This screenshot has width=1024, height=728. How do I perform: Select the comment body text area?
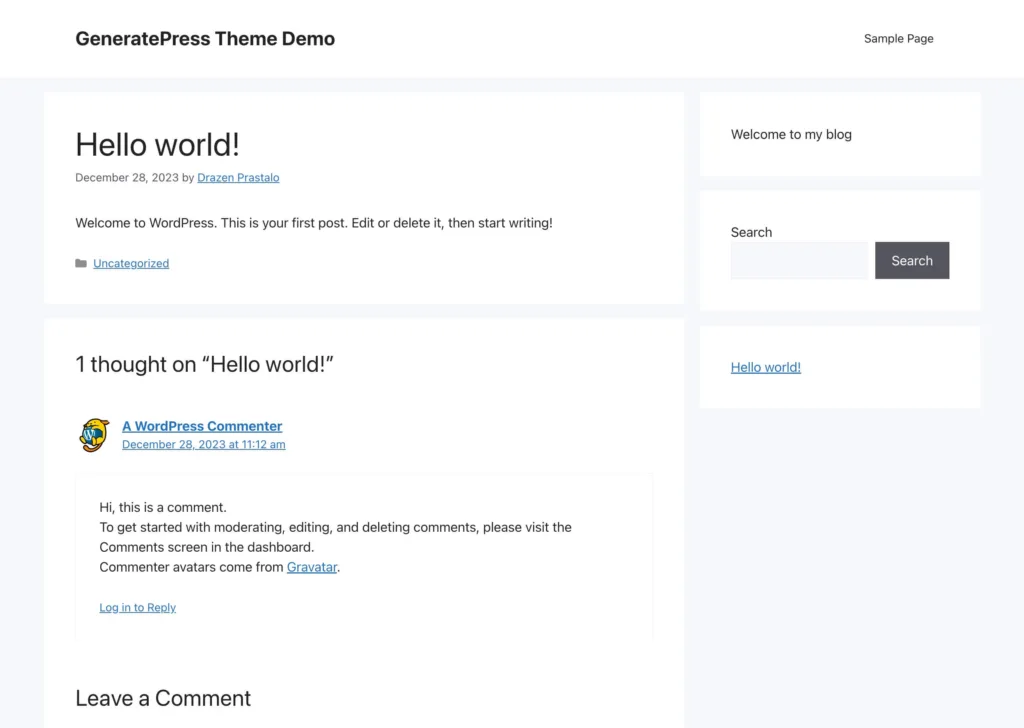point(335,537)
